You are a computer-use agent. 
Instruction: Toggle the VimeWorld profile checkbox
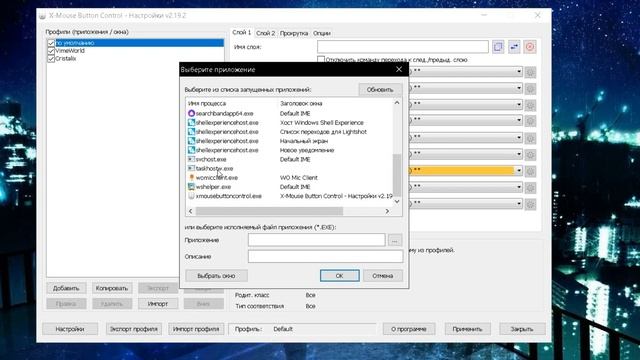(x=51, y=51)
